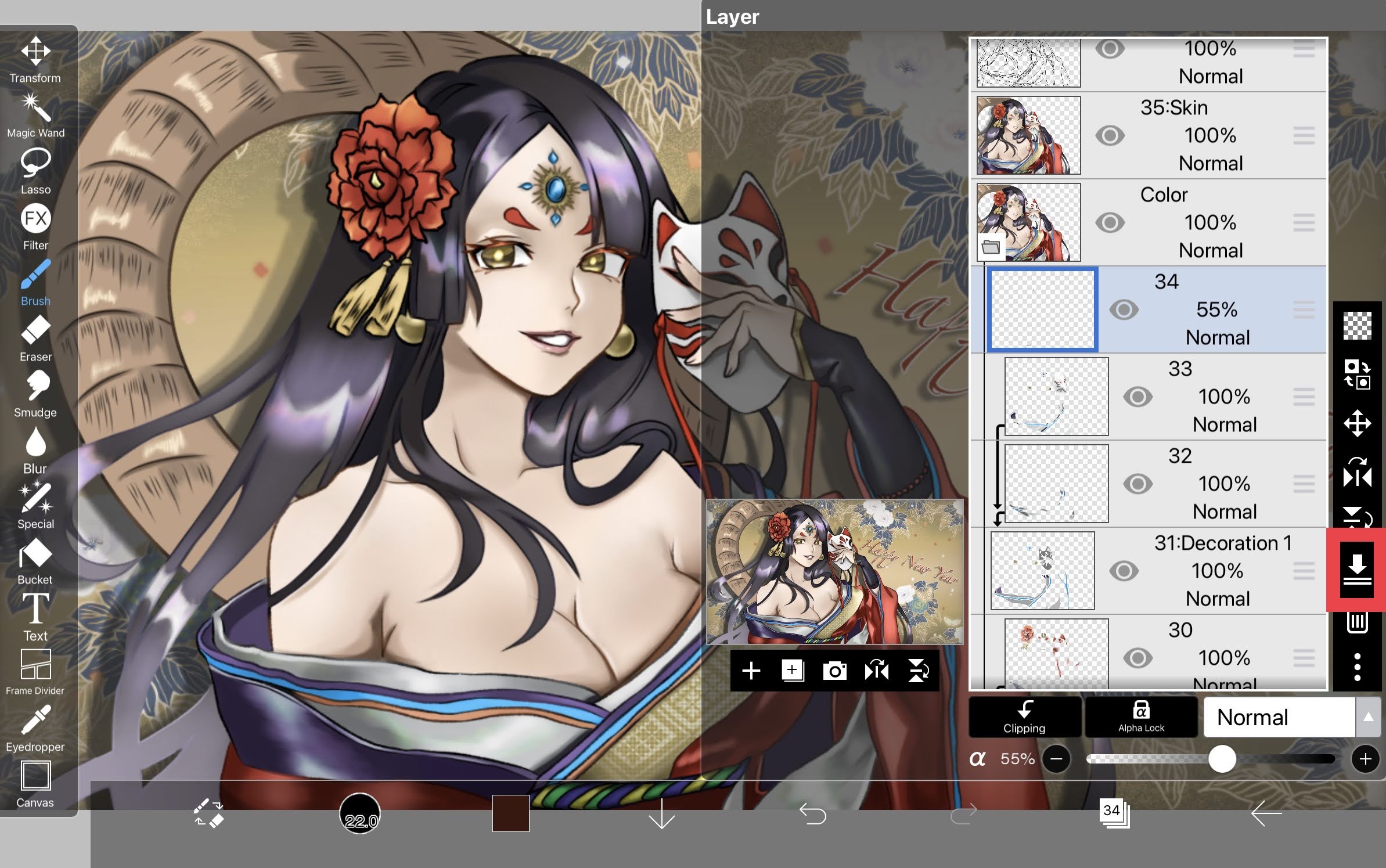The image size is (1386, 868).
Task: Click the merge layer down icon
Action: pyautogui.click(x=1357, y=569)
